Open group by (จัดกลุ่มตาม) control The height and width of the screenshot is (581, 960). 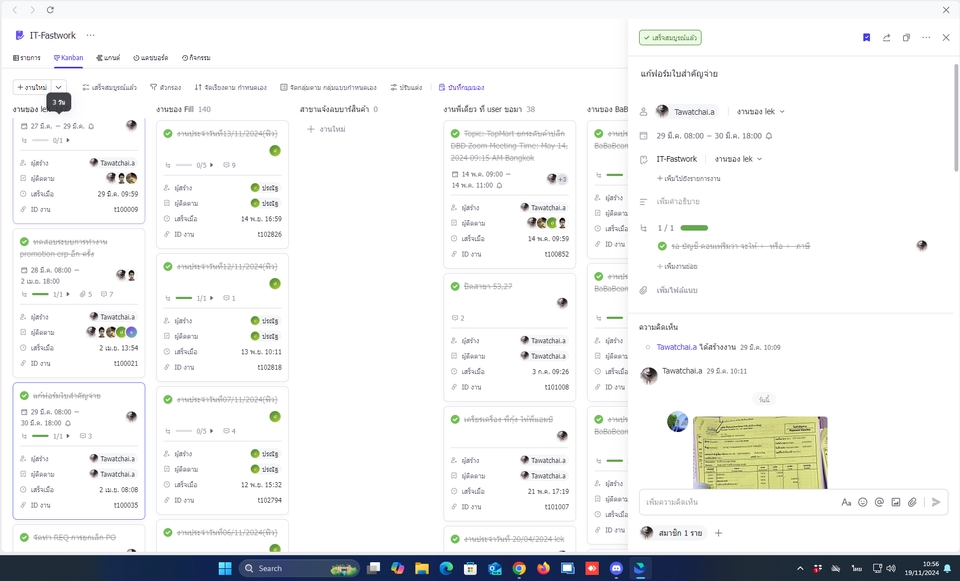click(328, 88)
